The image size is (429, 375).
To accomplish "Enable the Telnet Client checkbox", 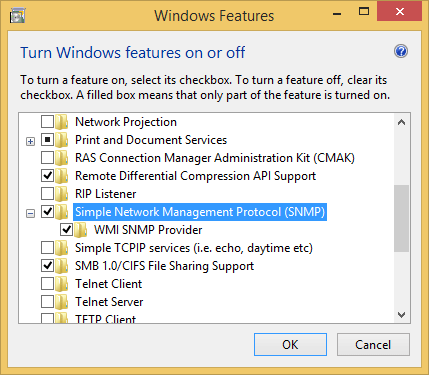I will point(47,284).
